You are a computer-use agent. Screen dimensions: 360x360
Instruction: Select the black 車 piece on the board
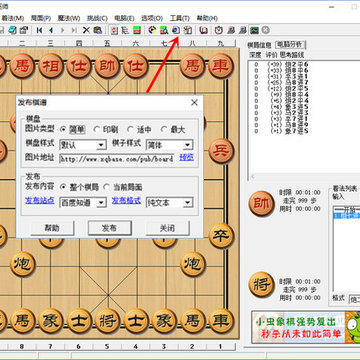pos(221,321)
